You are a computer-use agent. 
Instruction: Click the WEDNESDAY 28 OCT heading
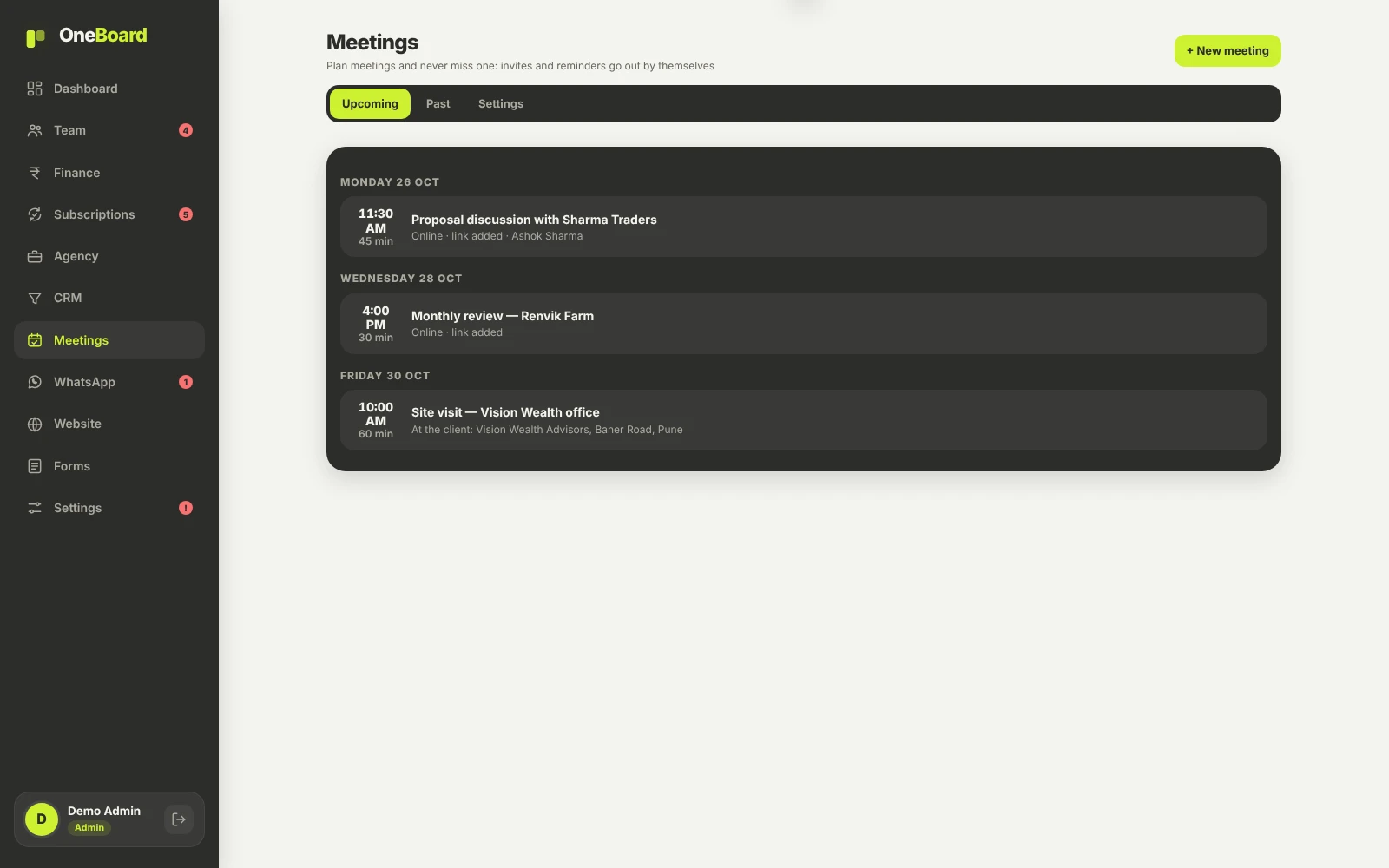tap(401, 279)
